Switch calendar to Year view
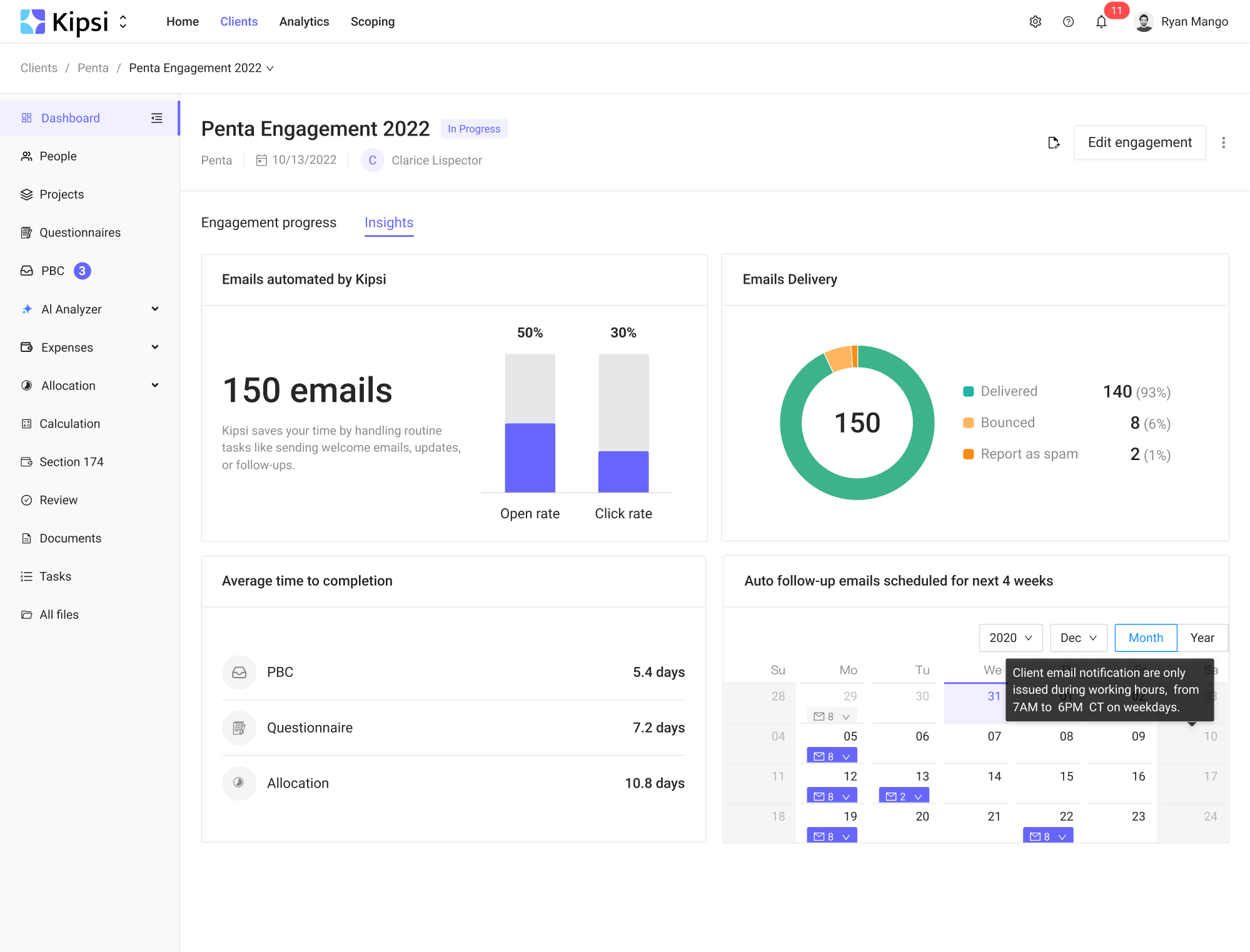Screen dimensions: 1250x952 (1202, 638)
